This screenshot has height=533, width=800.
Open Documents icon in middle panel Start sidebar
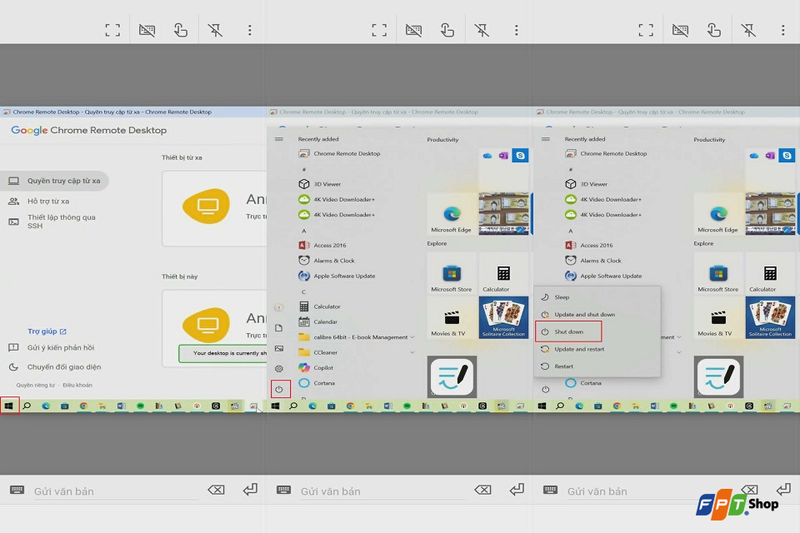pyautogui.click(x=279, y=328)
